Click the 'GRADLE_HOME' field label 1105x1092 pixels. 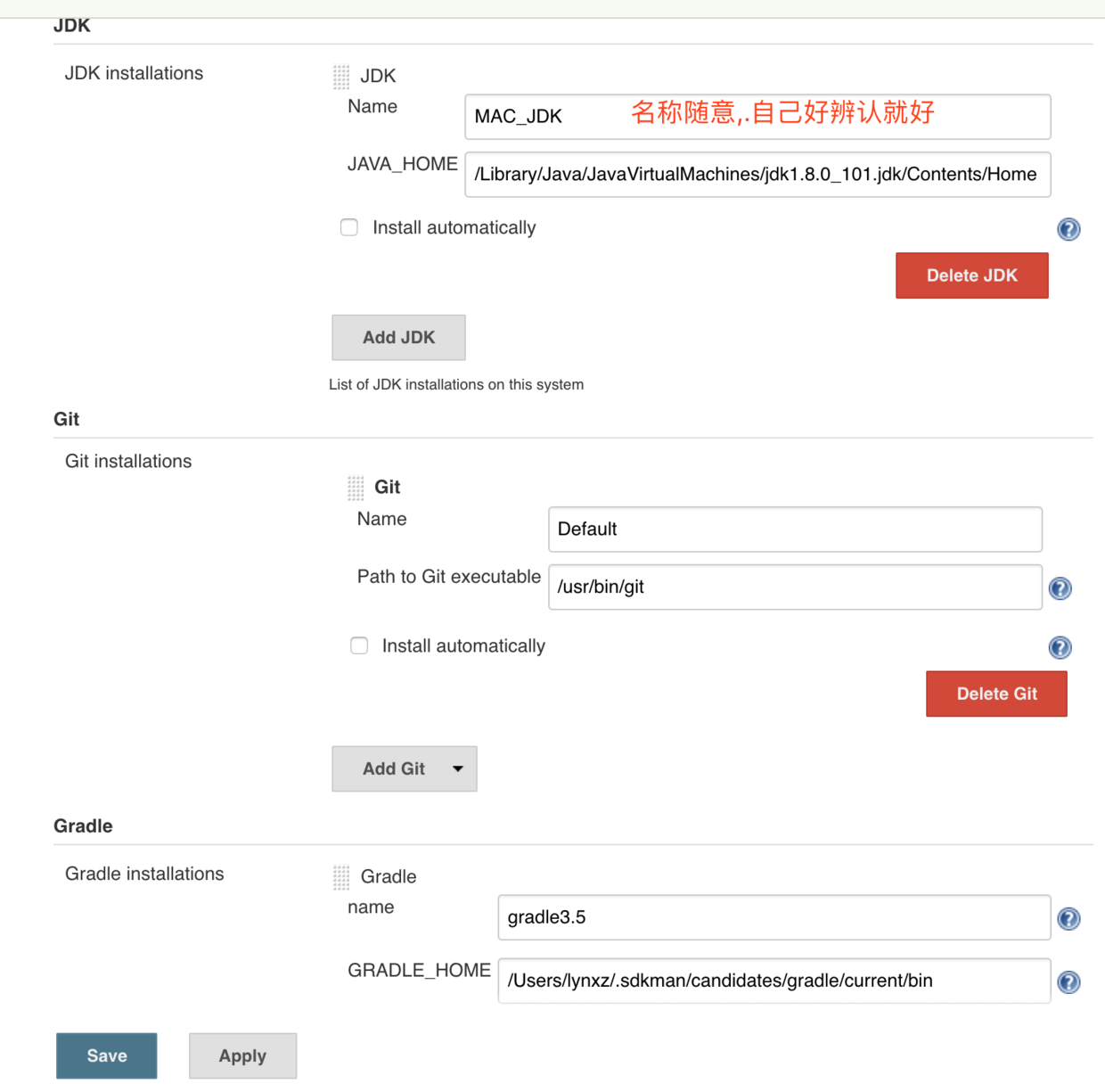tap(419, 970)
